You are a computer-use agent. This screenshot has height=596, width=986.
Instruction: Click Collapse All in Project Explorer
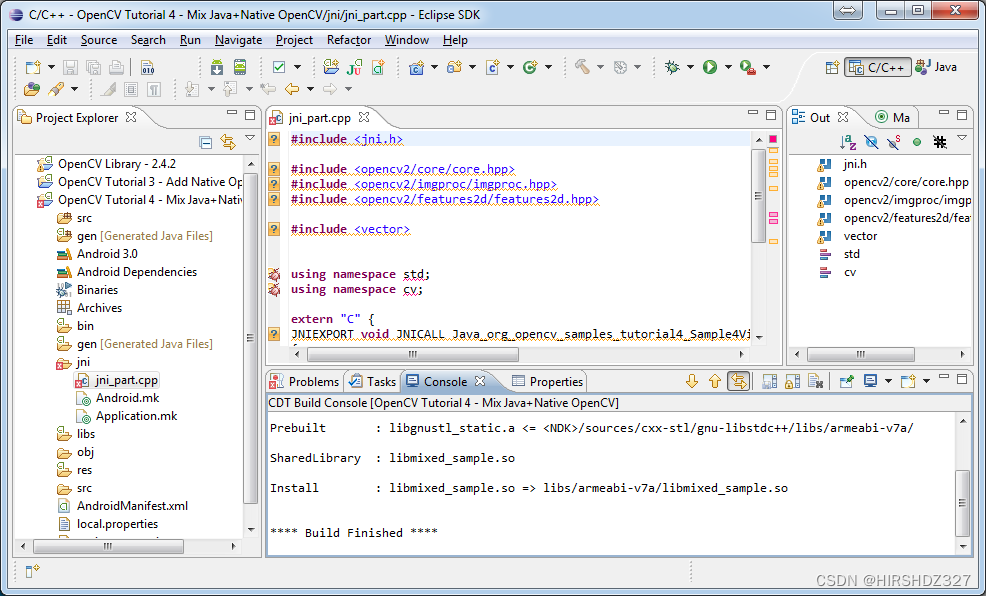pos(206,143)
